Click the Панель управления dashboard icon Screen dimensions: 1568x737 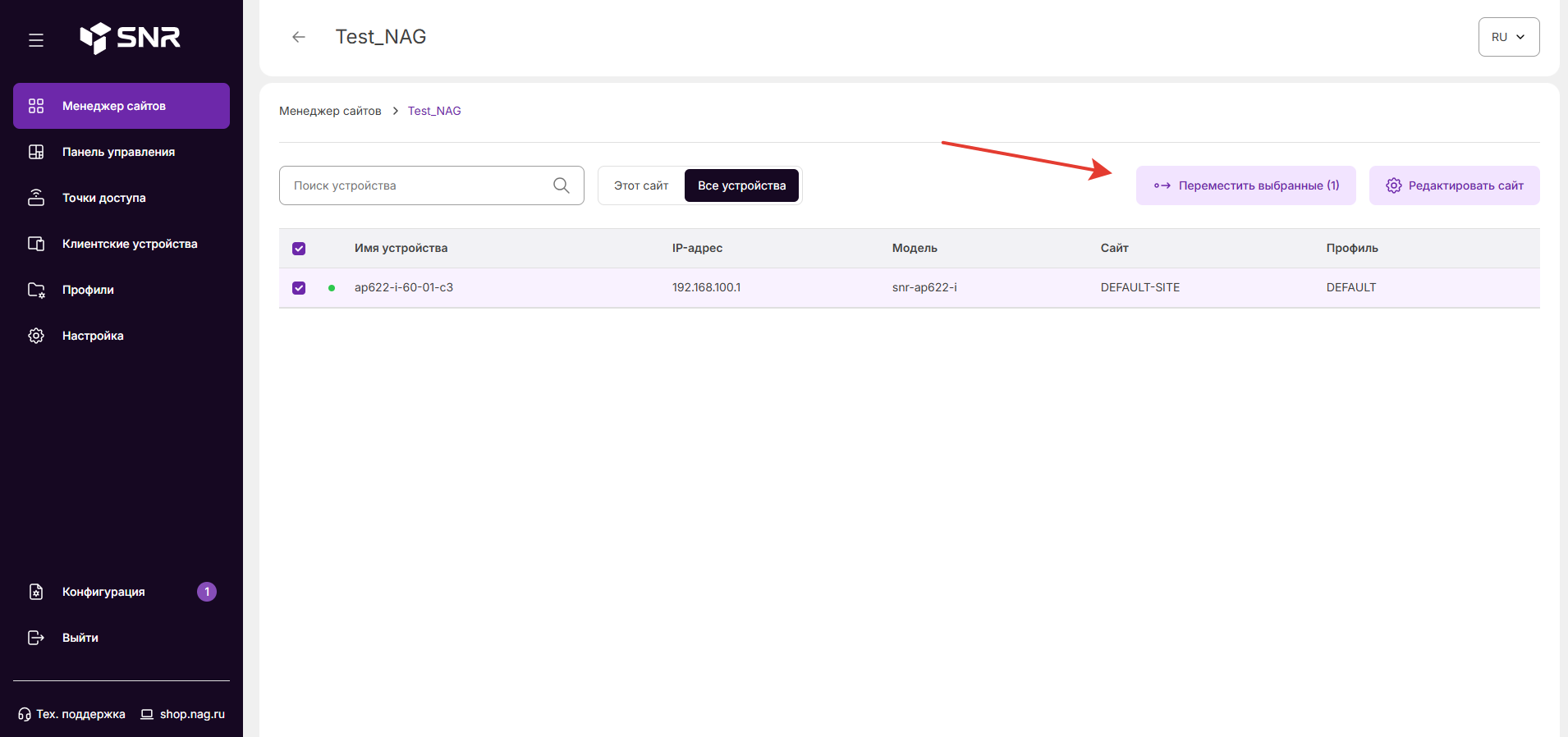click(36, 152)
